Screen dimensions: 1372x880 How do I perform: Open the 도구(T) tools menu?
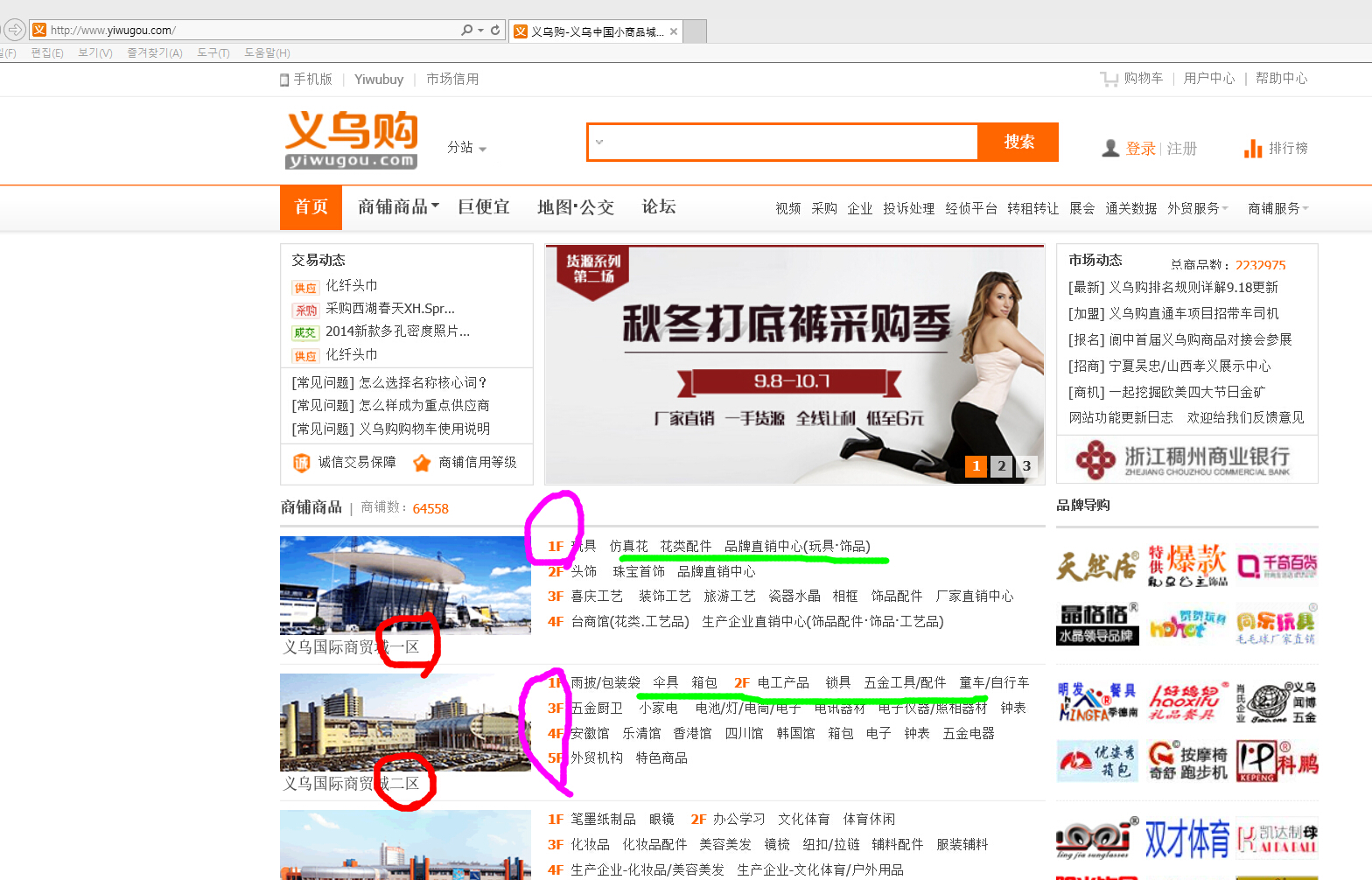[x=213, y=53]
